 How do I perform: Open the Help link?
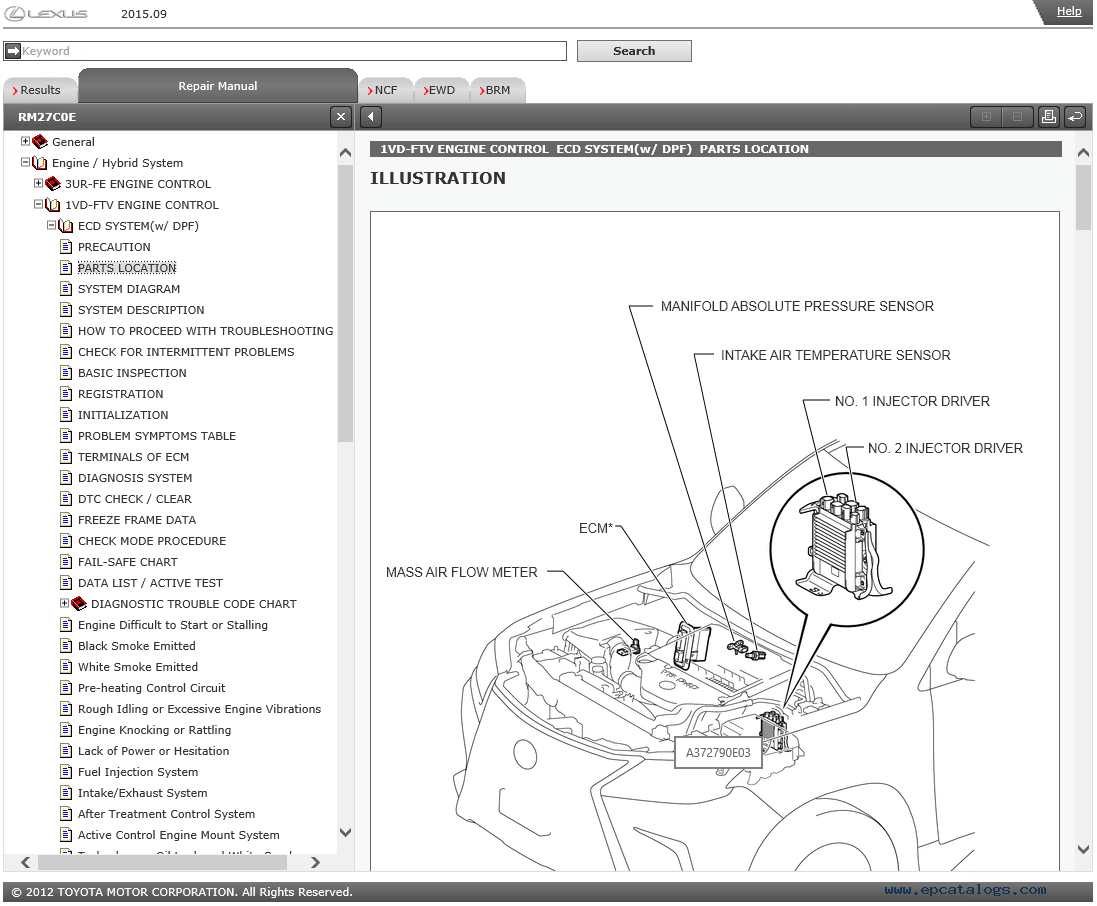(1068, 11)
